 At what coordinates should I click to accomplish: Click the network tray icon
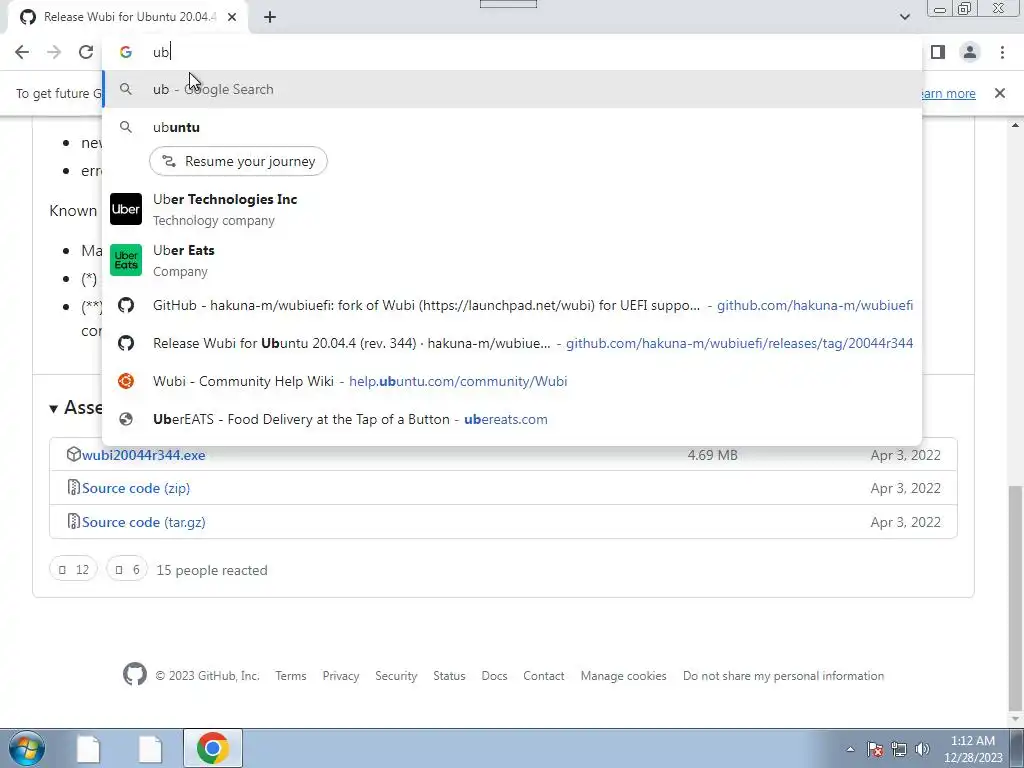point(899,749)
